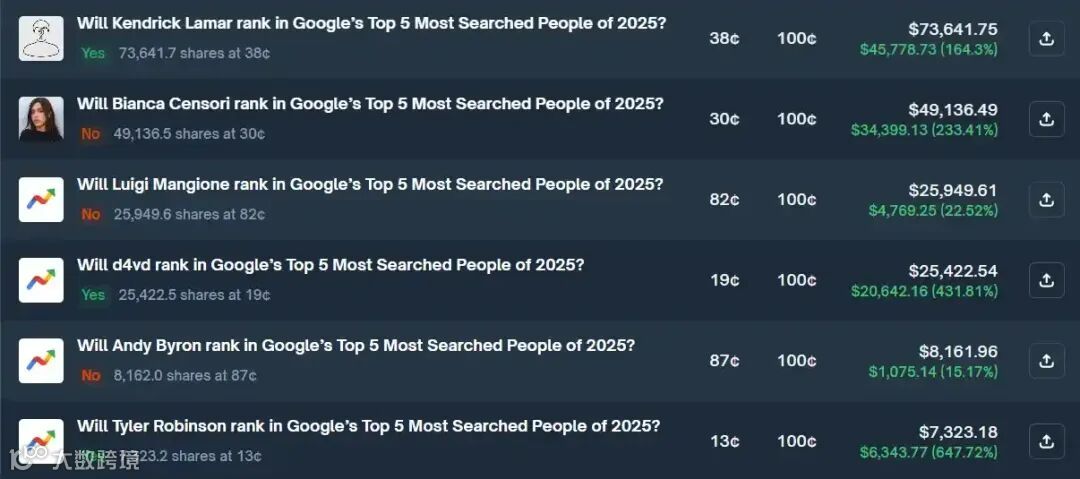Open Bianca Censori portrait thumbnail
The image size is (1080, 479).
[x=41, y=119]
